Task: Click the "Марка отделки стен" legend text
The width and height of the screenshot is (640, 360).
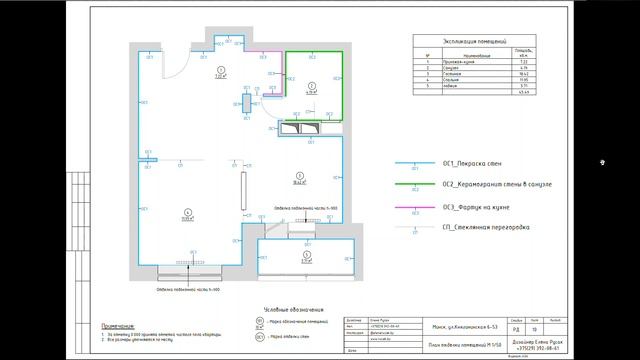Action: coord(290,337)
